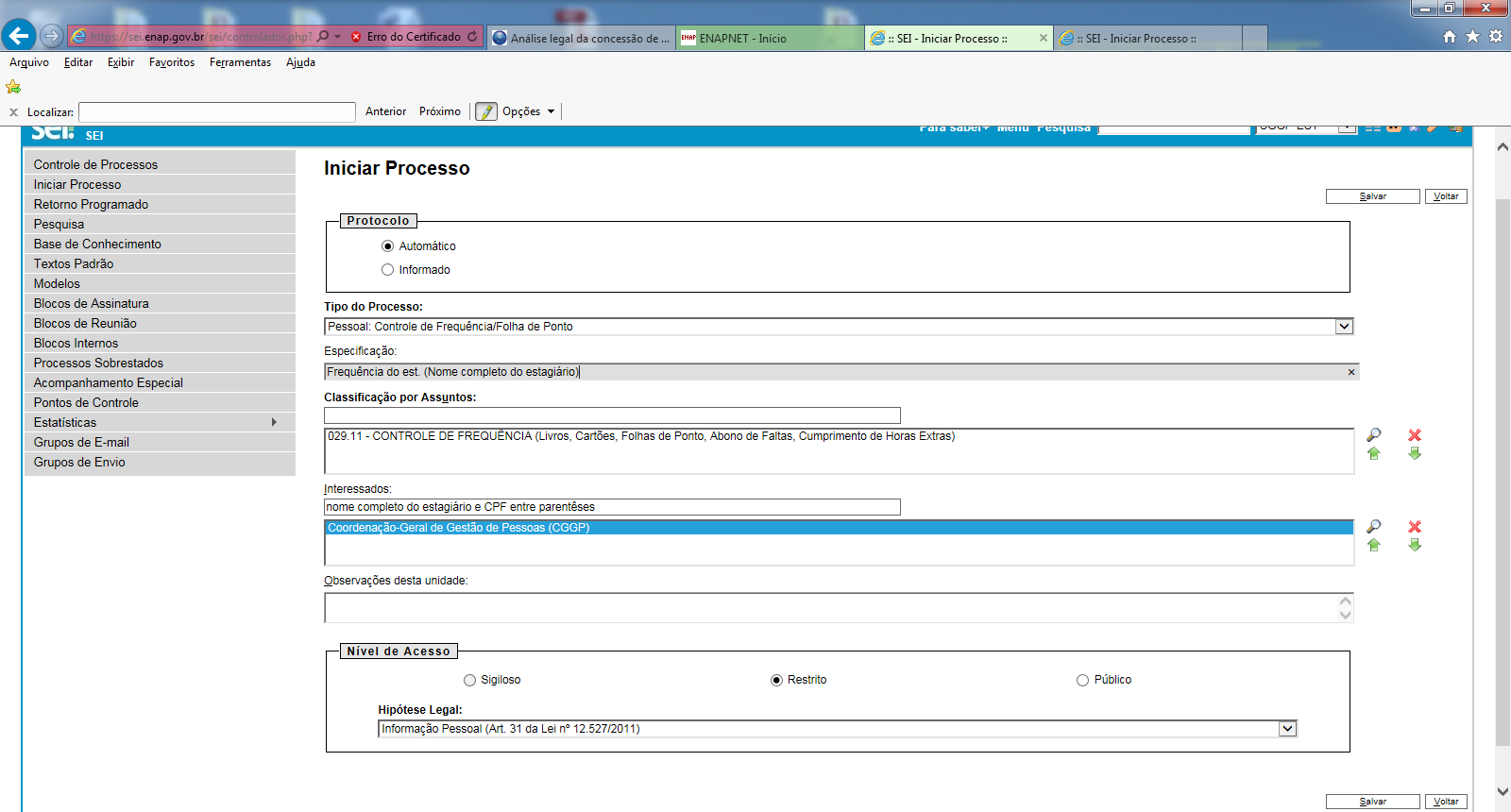Open the Favorites star in the browser toolbar
1511x812 pixels.
(1472, 36)
